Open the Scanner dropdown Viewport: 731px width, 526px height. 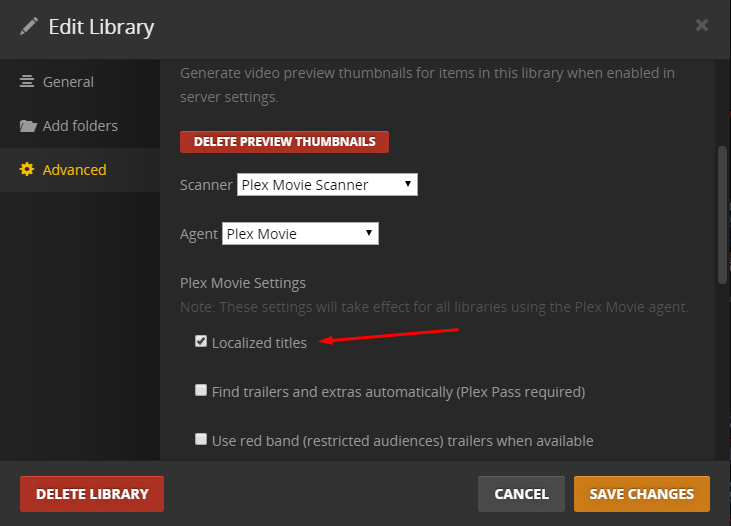(x=327, y=185)
